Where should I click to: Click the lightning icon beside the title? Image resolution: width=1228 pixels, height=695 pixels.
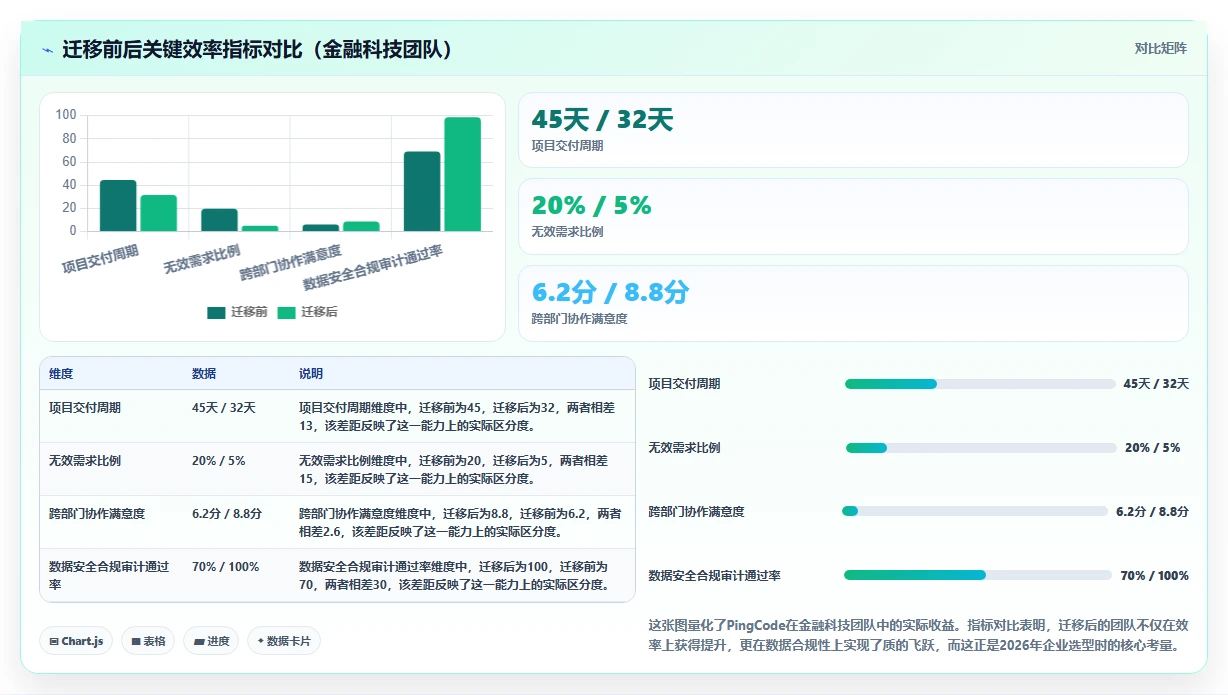[x=48, y=49]
